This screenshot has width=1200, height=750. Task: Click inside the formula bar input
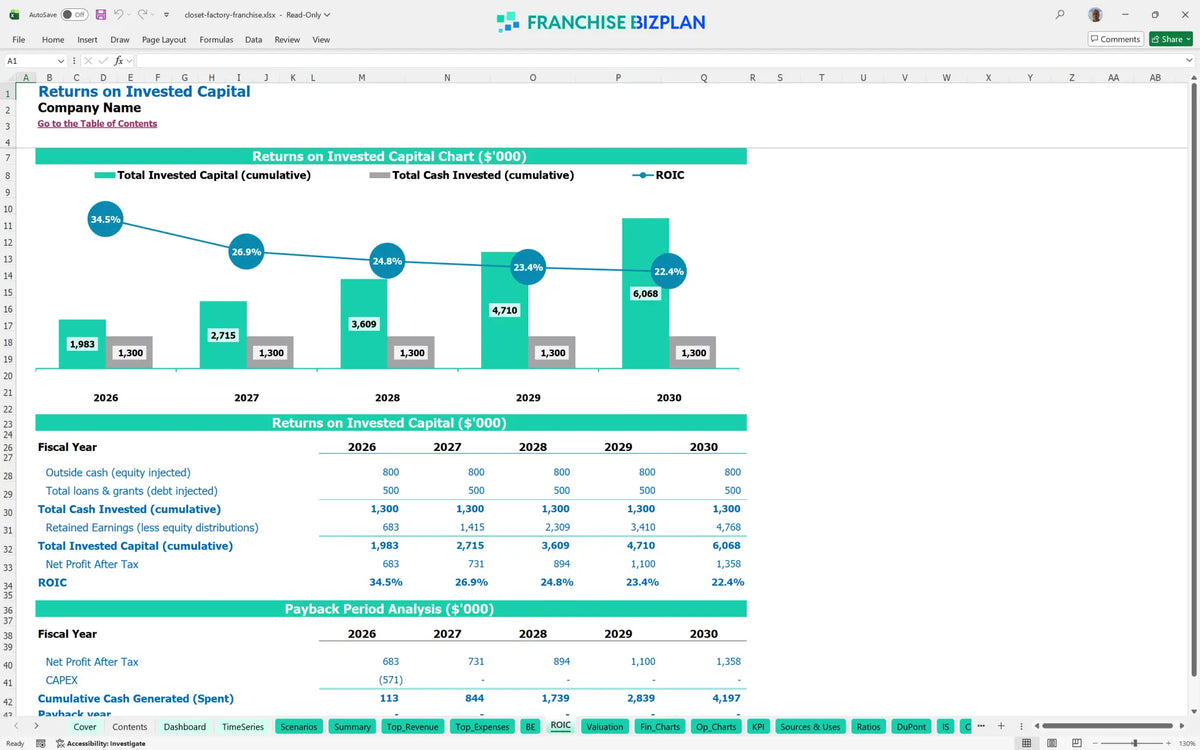coord(658,61)
